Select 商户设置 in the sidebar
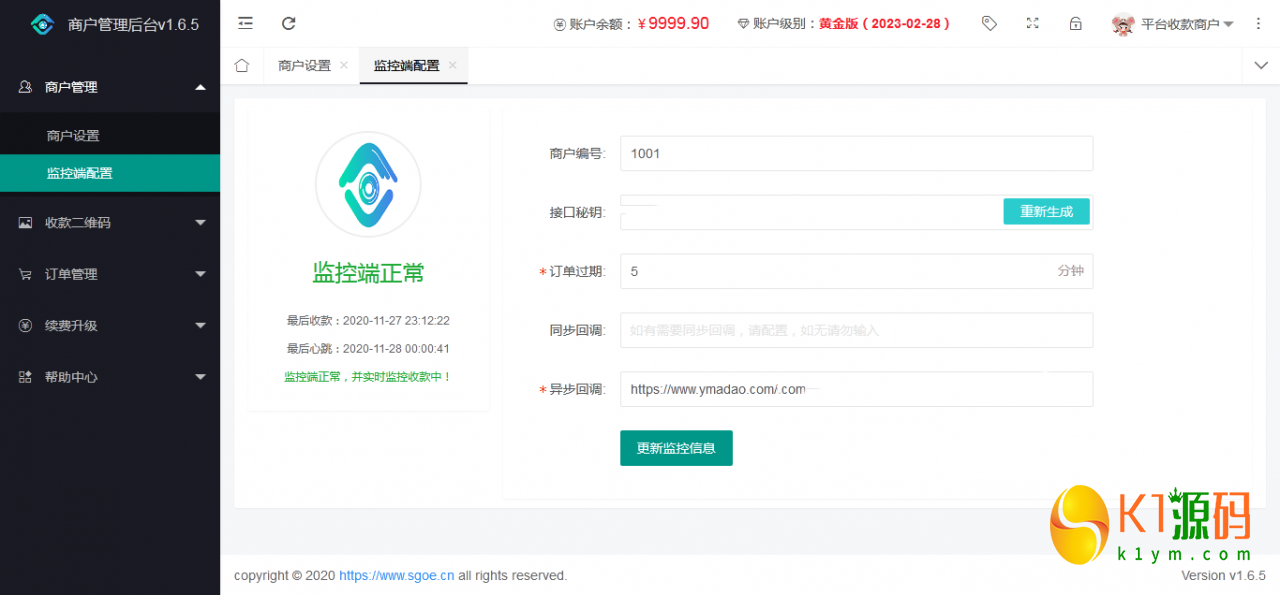 point(110,135)
